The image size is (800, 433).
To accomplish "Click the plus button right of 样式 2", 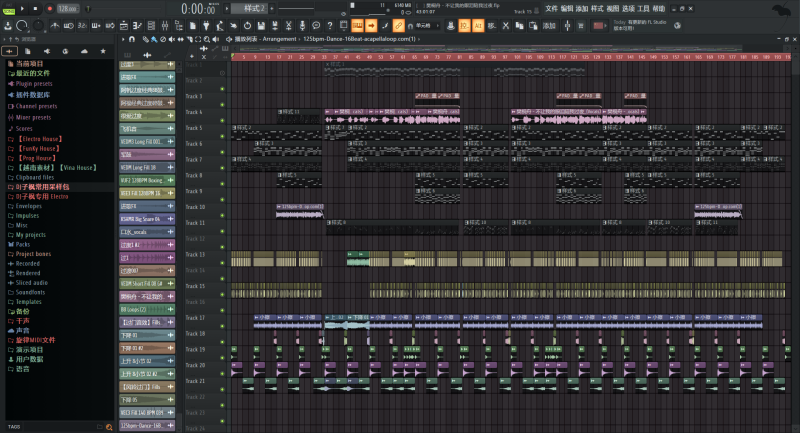I will 272,9.
